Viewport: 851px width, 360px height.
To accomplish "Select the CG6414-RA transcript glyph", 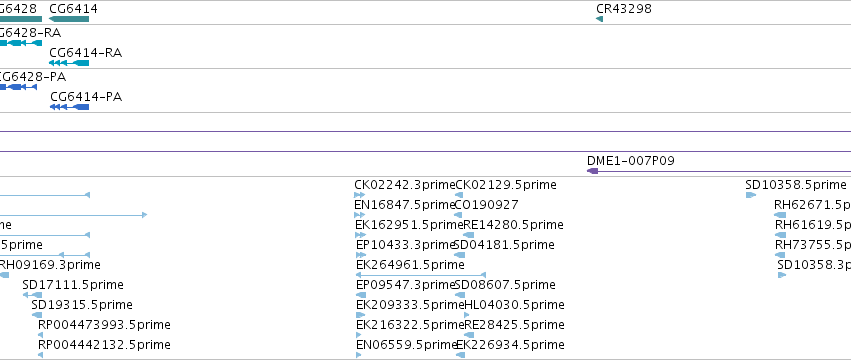I will [69, 64].
